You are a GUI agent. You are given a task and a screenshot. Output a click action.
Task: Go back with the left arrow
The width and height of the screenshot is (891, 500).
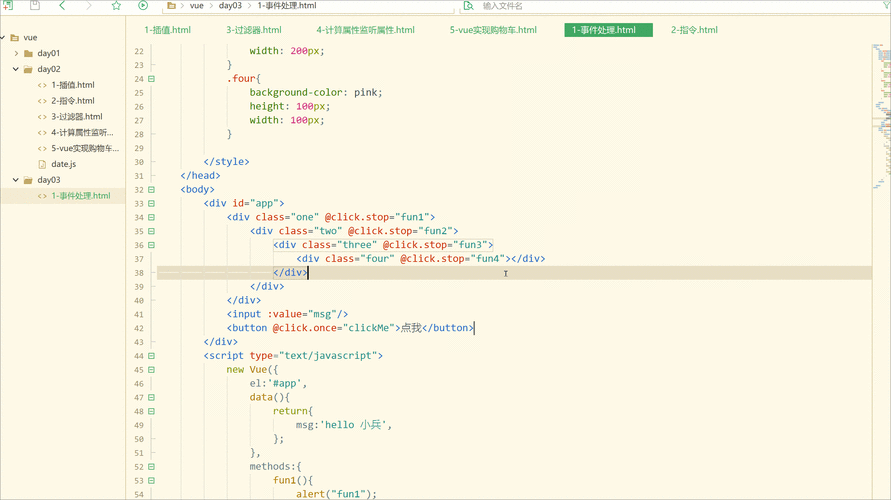[62, 6]
